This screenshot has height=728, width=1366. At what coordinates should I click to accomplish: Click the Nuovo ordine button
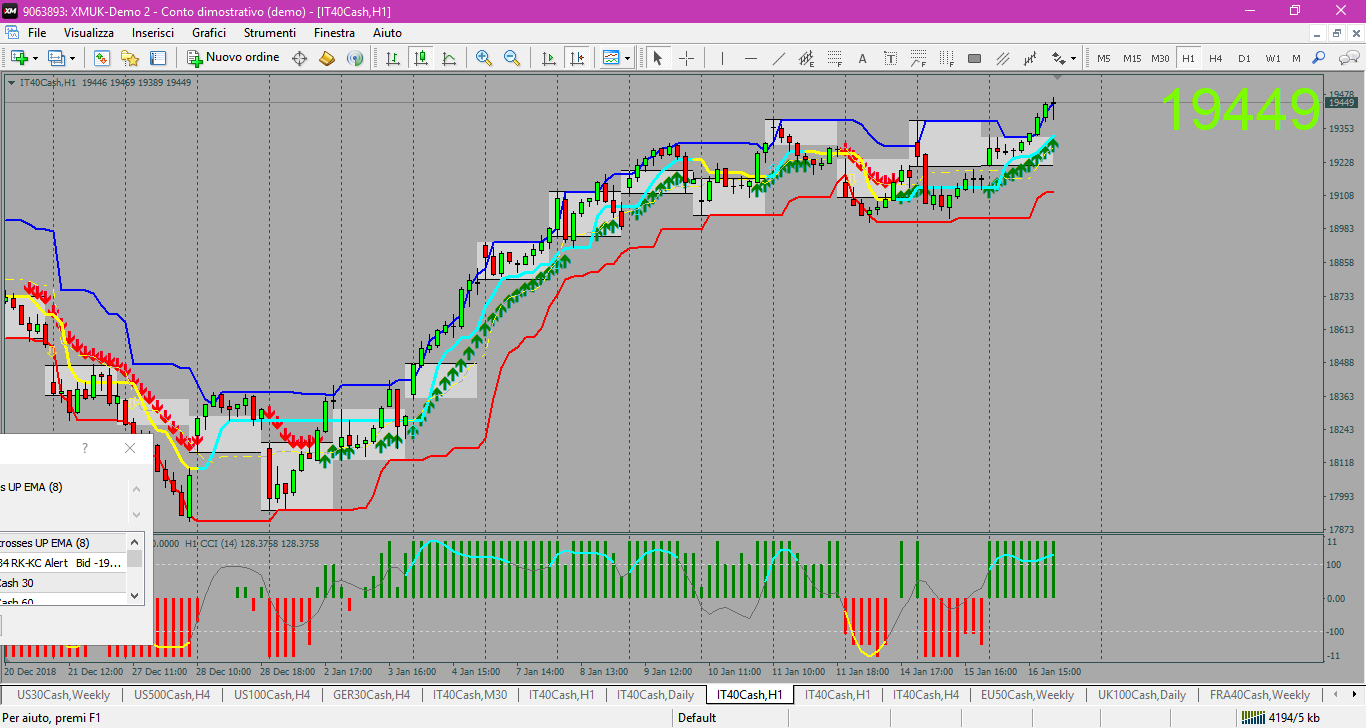(x=232, y=58)
